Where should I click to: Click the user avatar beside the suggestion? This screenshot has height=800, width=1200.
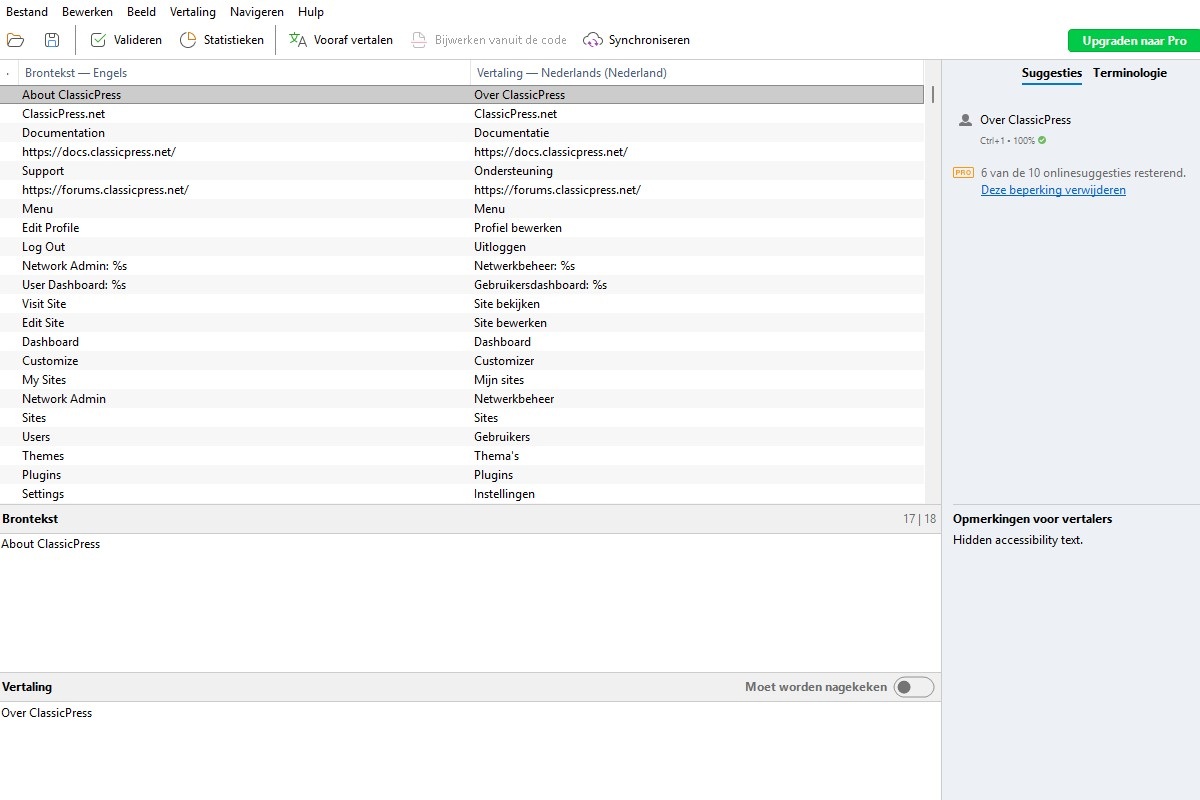click(x=965, y=120)
